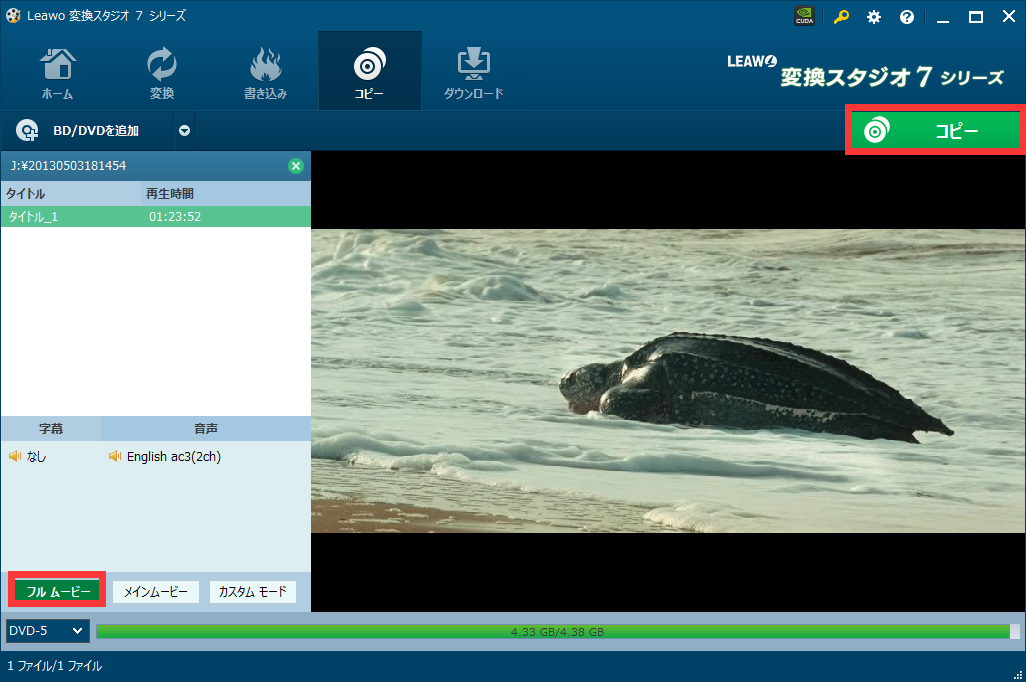Select the コピー tab in the top navigation
The image size is (1026, 682).
click(370, 71)
